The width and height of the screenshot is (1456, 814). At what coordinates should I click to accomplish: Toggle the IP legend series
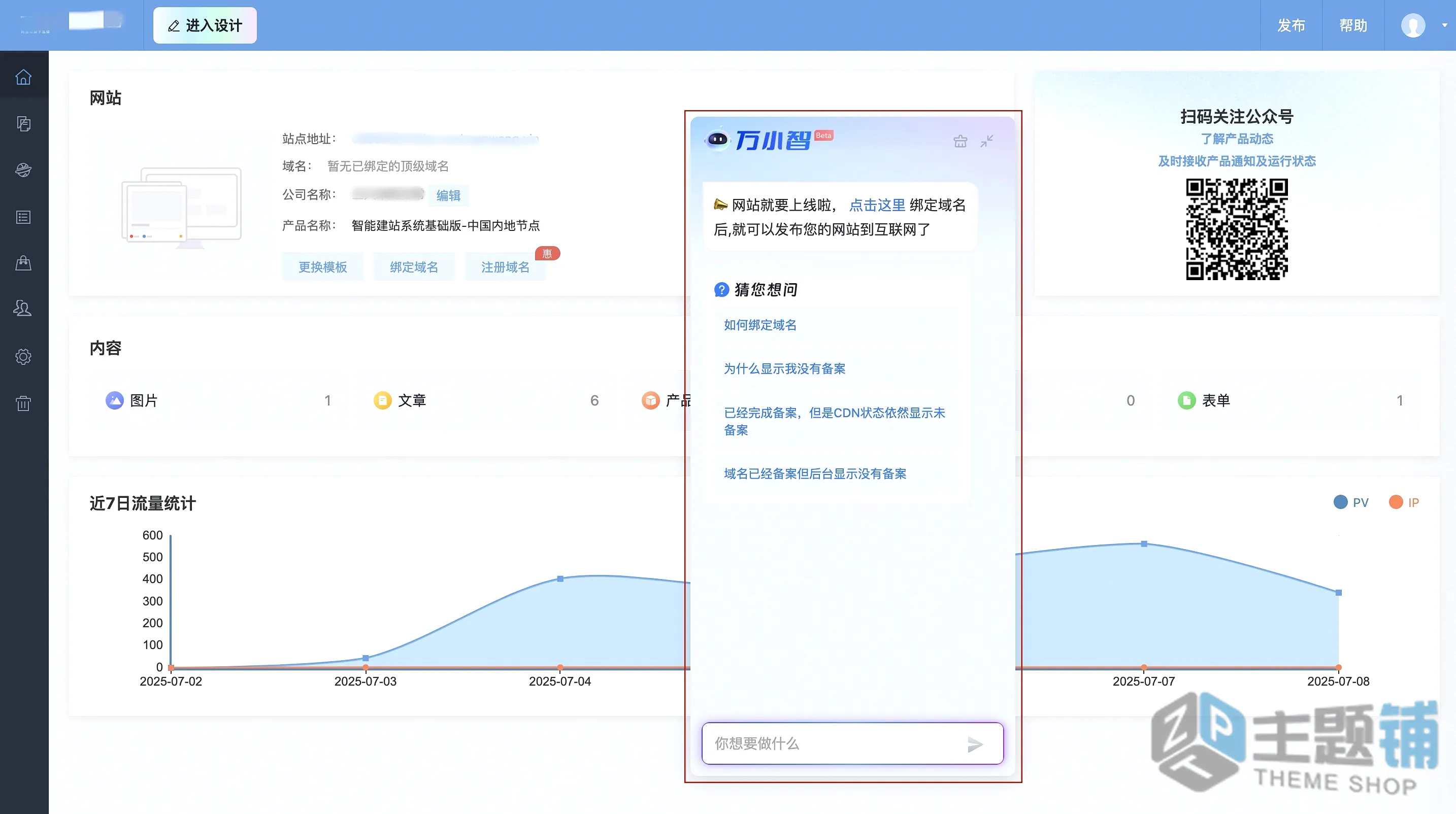click(1404, 502)
